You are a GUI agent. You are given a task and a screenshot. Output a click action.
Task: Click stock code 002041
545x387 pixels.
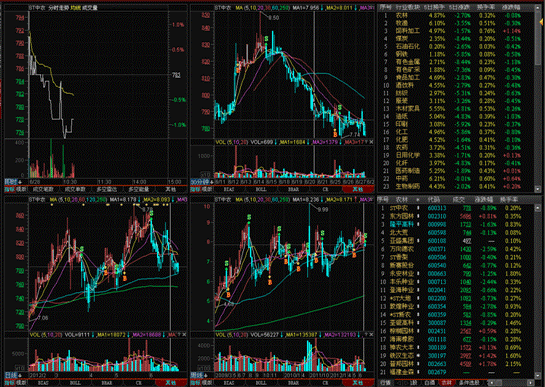tap(437, 290)
